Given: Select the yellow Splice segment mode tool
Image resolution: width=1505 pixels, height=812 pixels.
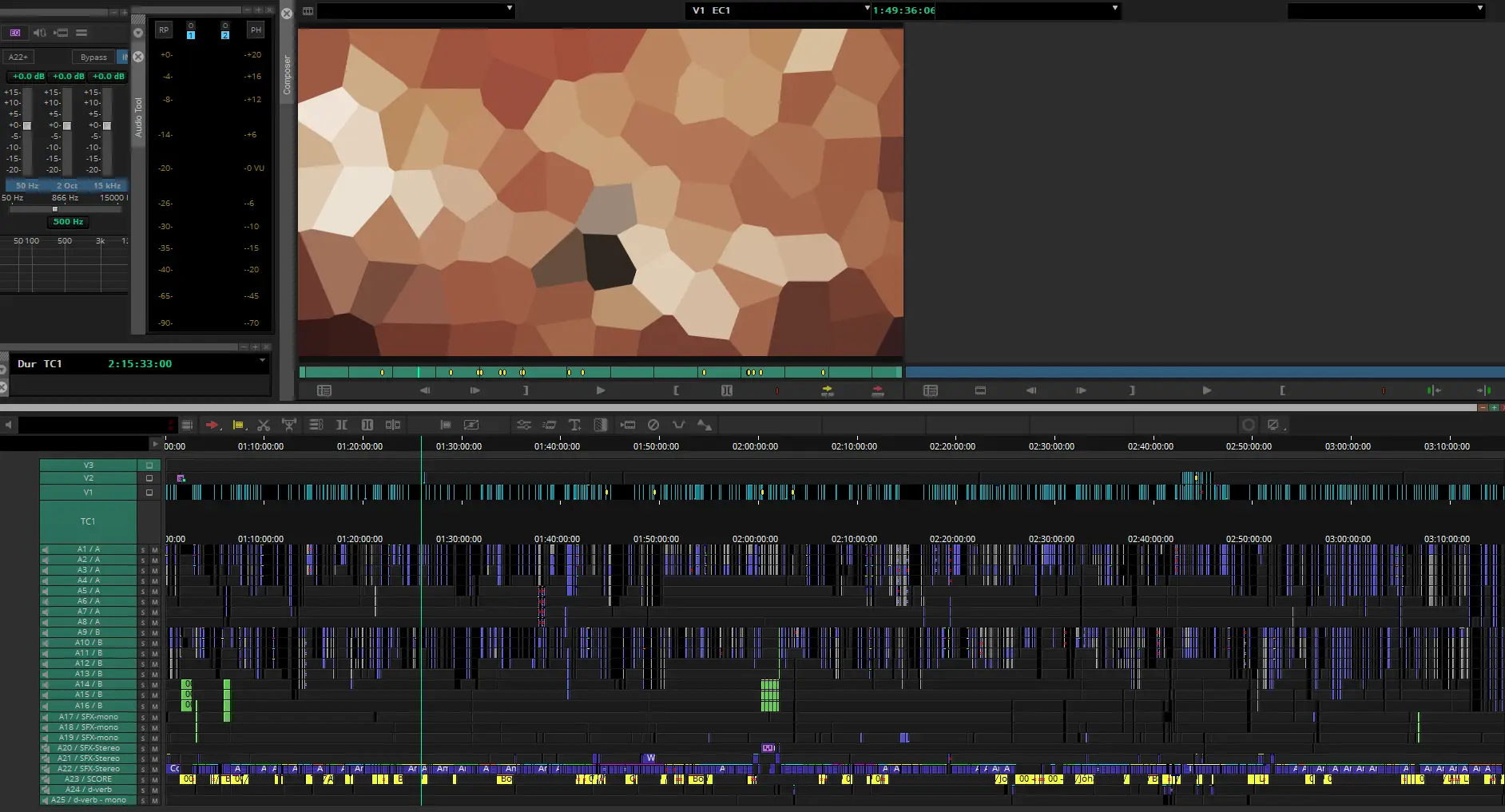Looking at the screenshot, I should [x=238, y=425].
